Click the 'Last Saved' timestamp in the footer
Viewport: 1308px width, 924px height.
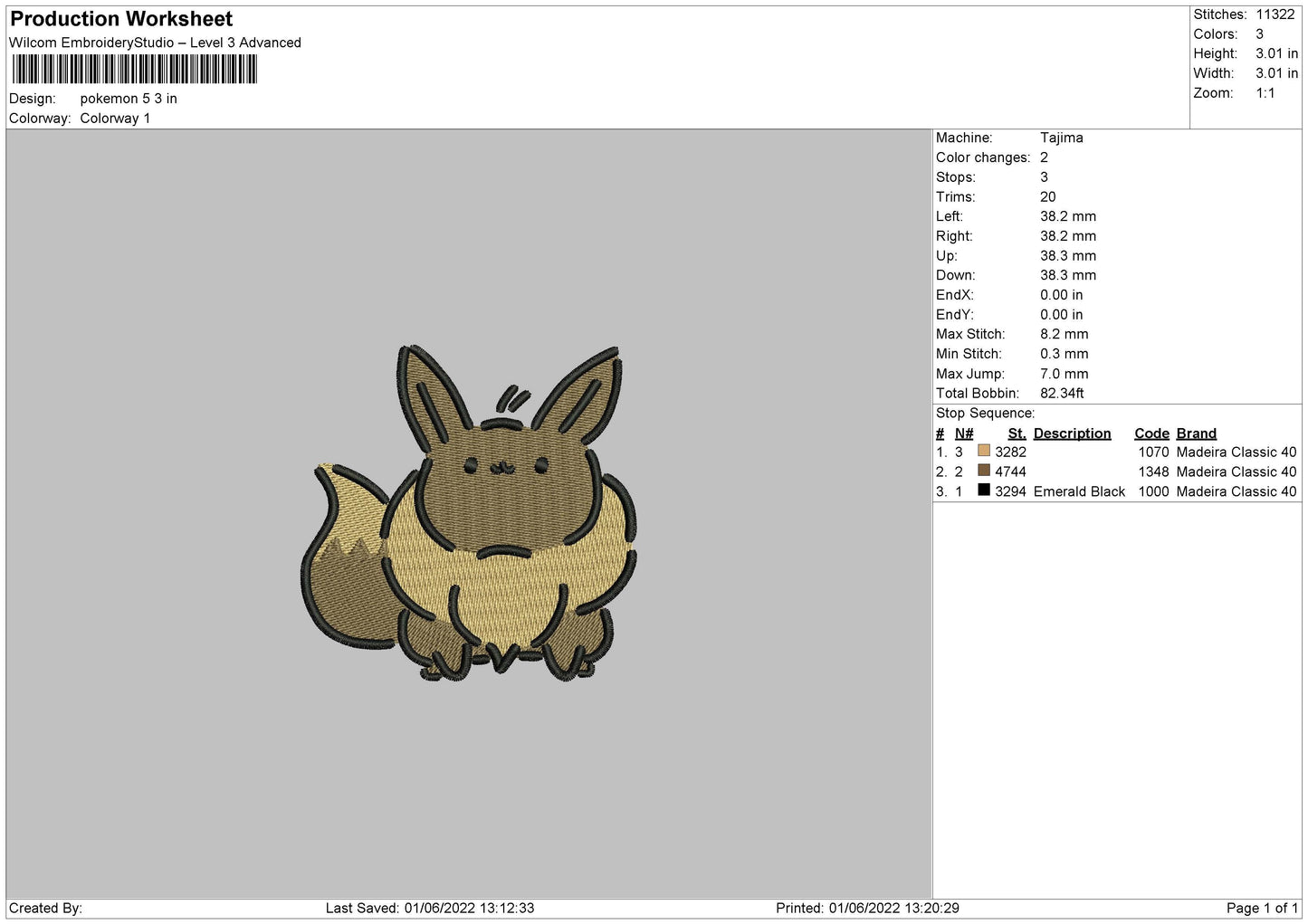(x=430, y=908)
